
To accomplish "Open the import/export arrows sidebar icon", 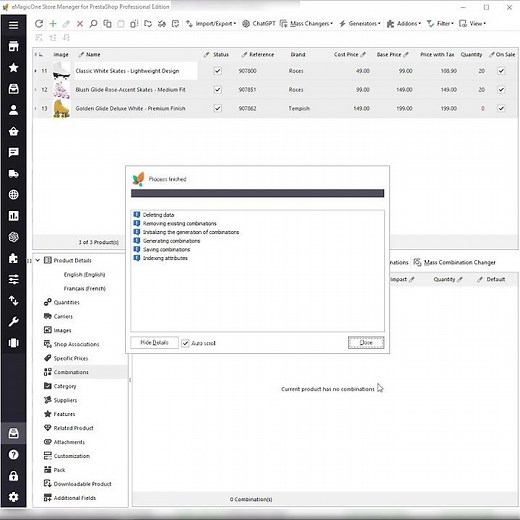I will pos(14,301).
